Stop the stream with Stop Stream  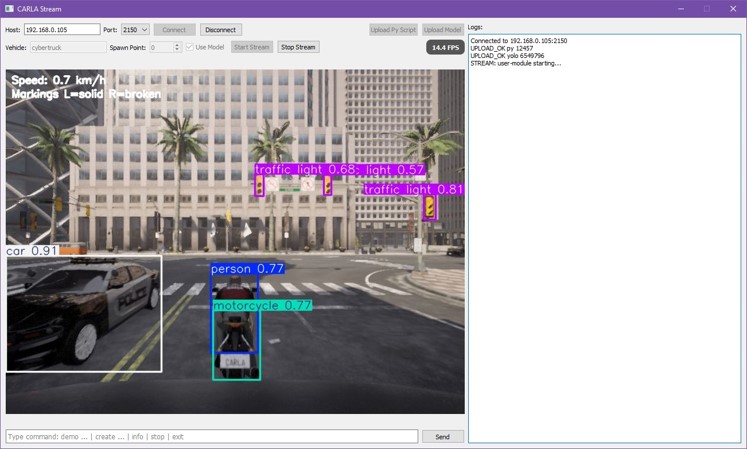point(298,47)
